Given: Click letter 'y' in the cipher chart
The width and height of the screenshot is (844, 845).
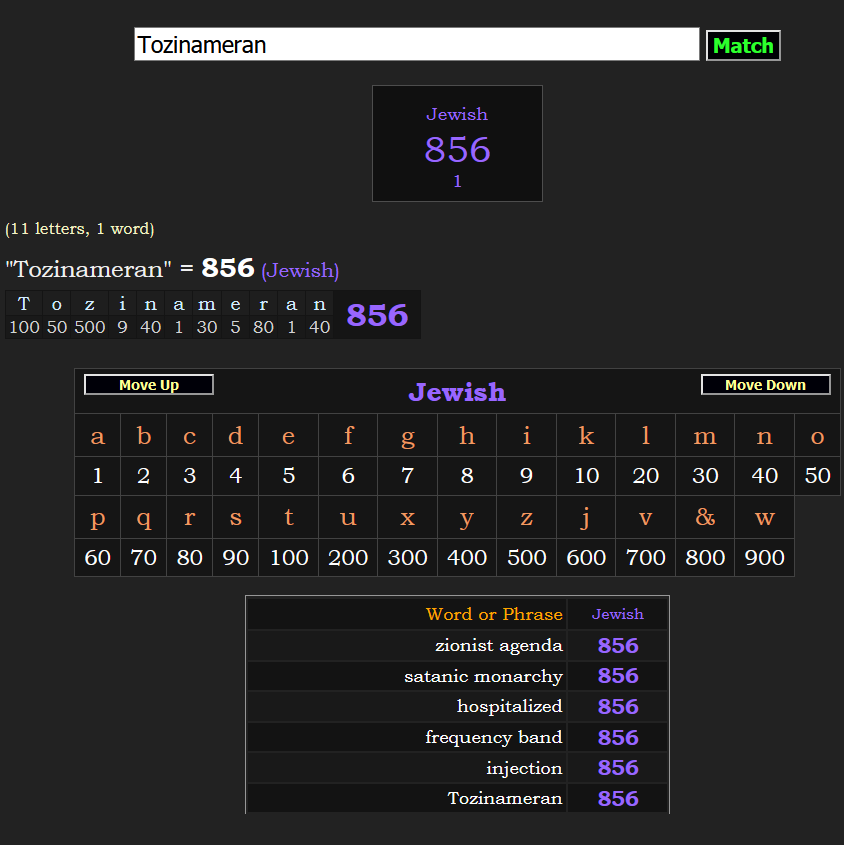Looking at the screenshot, I should pyautogui.click(x=467, y=517).
